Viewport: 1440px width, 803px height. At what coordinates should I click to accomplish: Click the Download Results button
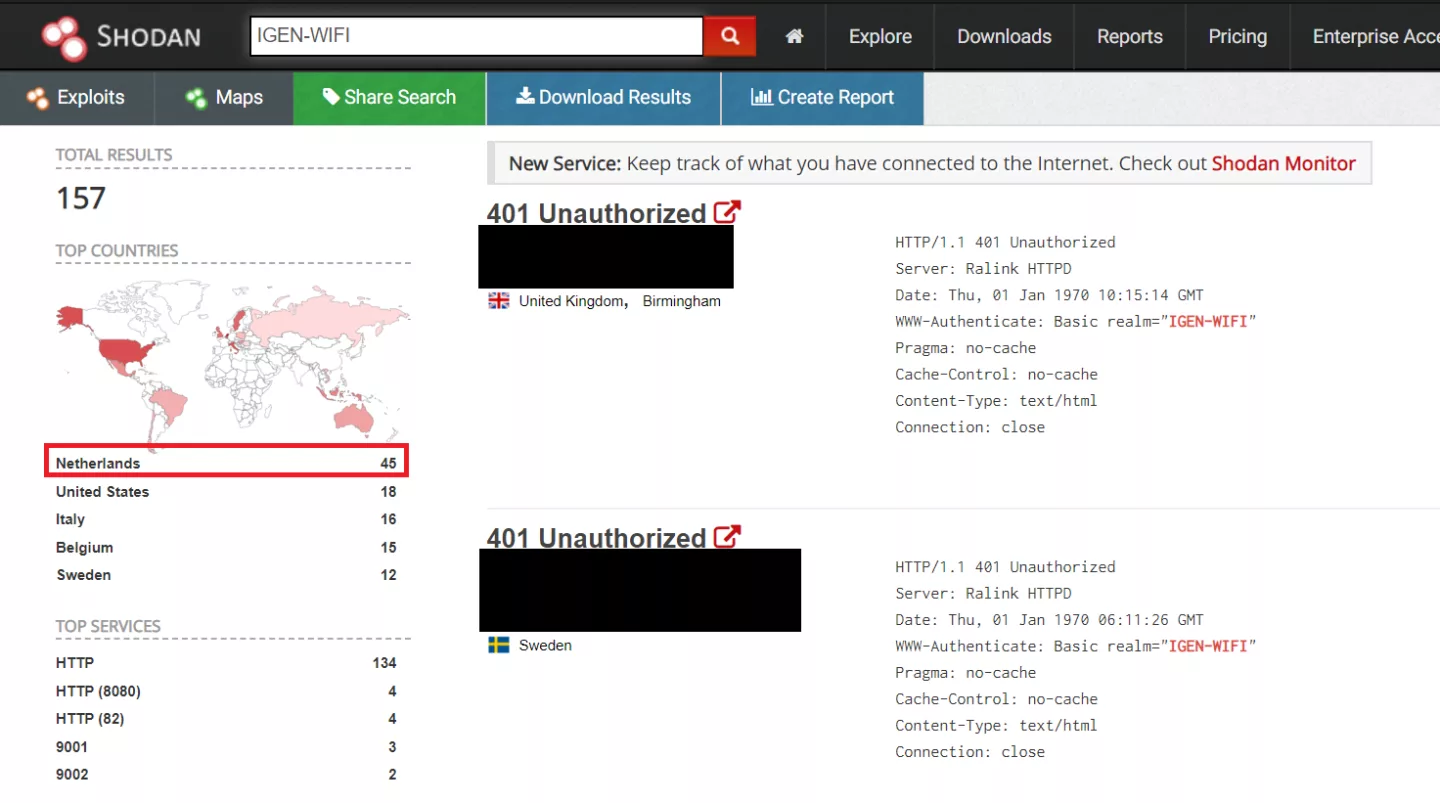pos(604,97)
